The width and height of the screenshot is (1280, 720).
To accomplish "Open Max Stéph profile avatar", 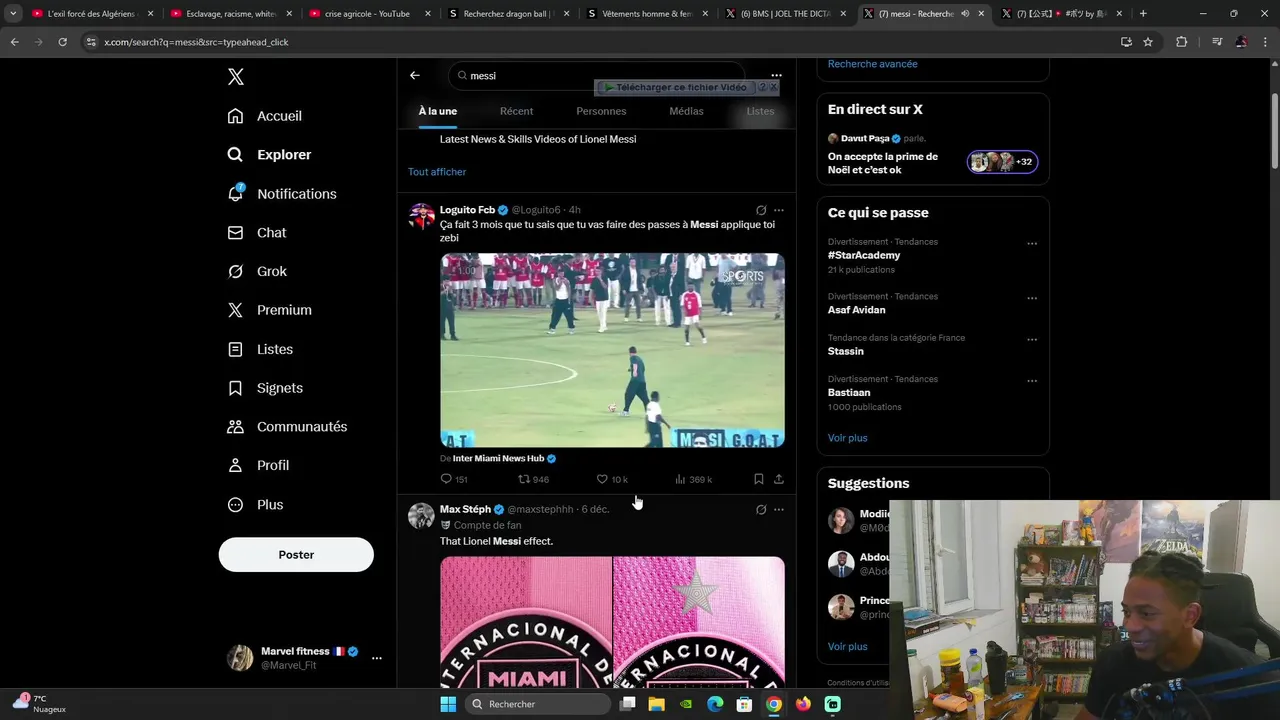I will coord(421,516).
